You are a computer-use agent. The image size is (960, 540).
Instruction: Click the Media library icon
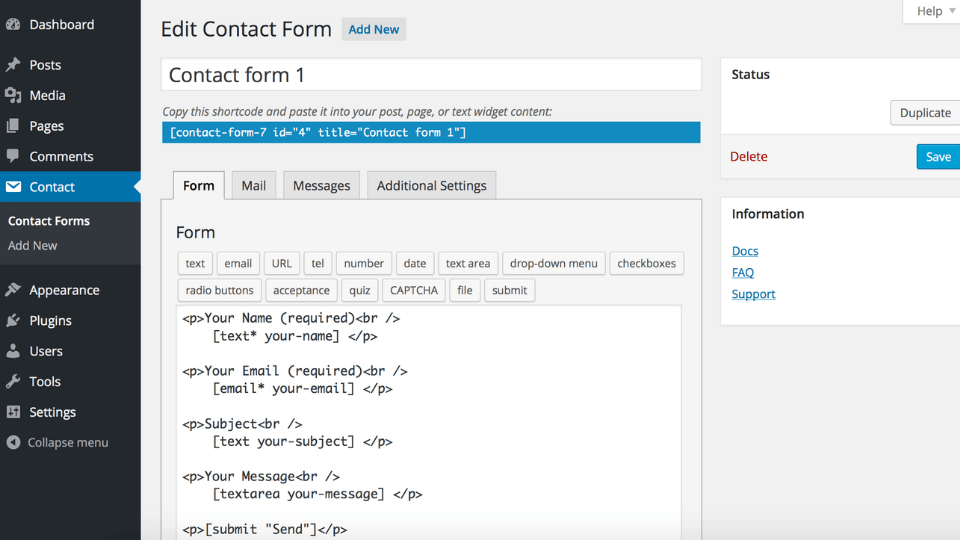pos(13,96)
